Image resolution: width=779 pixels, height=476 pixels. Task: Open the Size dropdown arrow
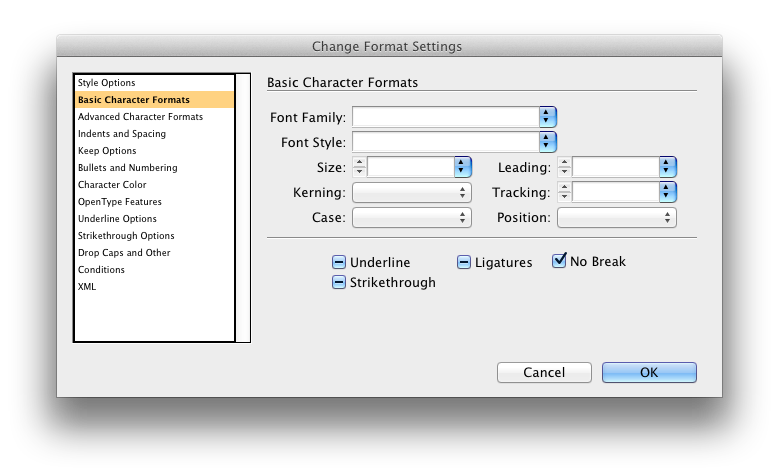(463, 167)
